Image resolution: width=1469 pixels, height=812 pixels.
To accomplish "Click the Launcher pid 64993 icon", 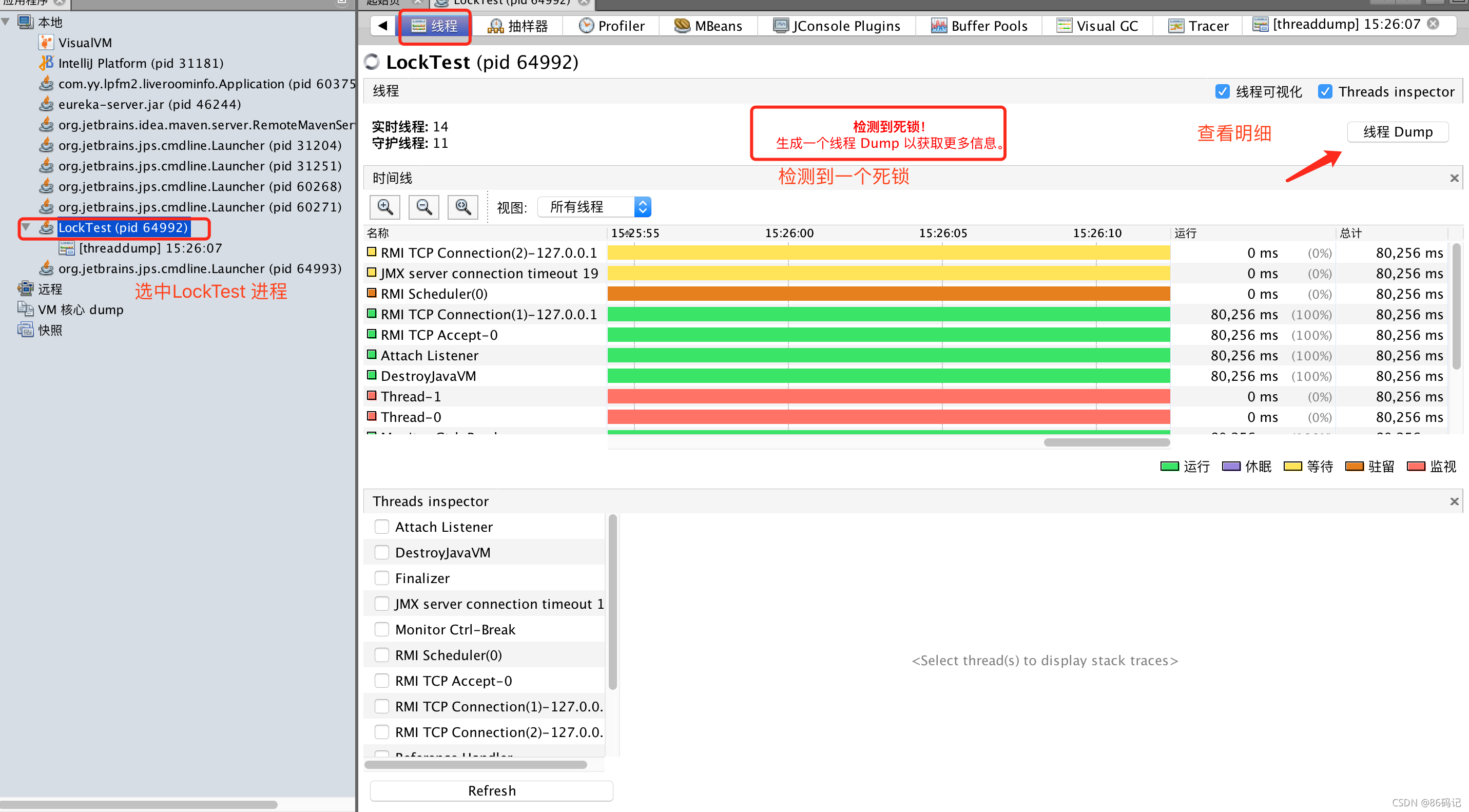I will point(46,268).
